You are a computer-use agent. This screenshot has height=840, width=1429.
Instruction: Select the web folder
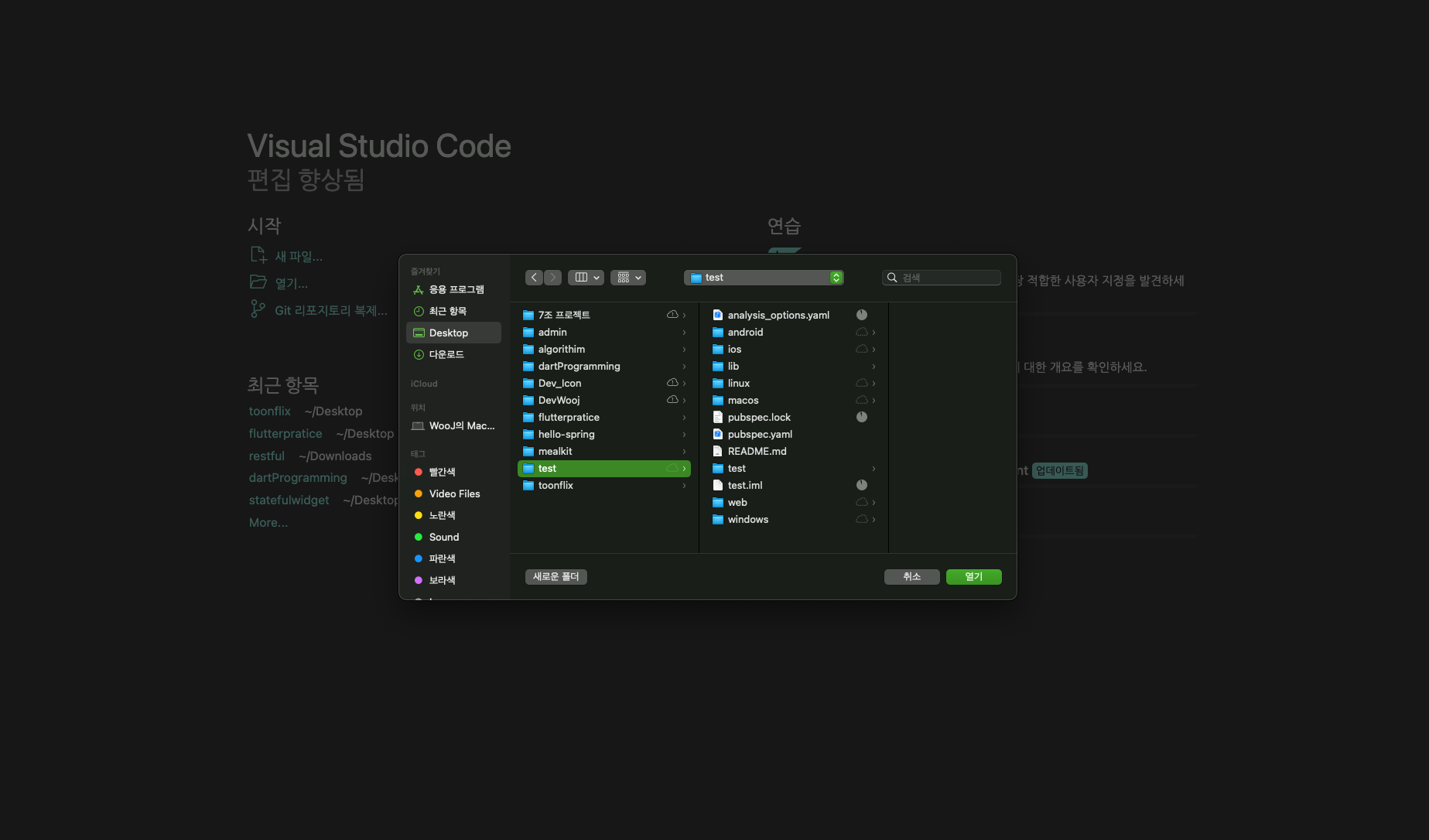pos(794,502)
